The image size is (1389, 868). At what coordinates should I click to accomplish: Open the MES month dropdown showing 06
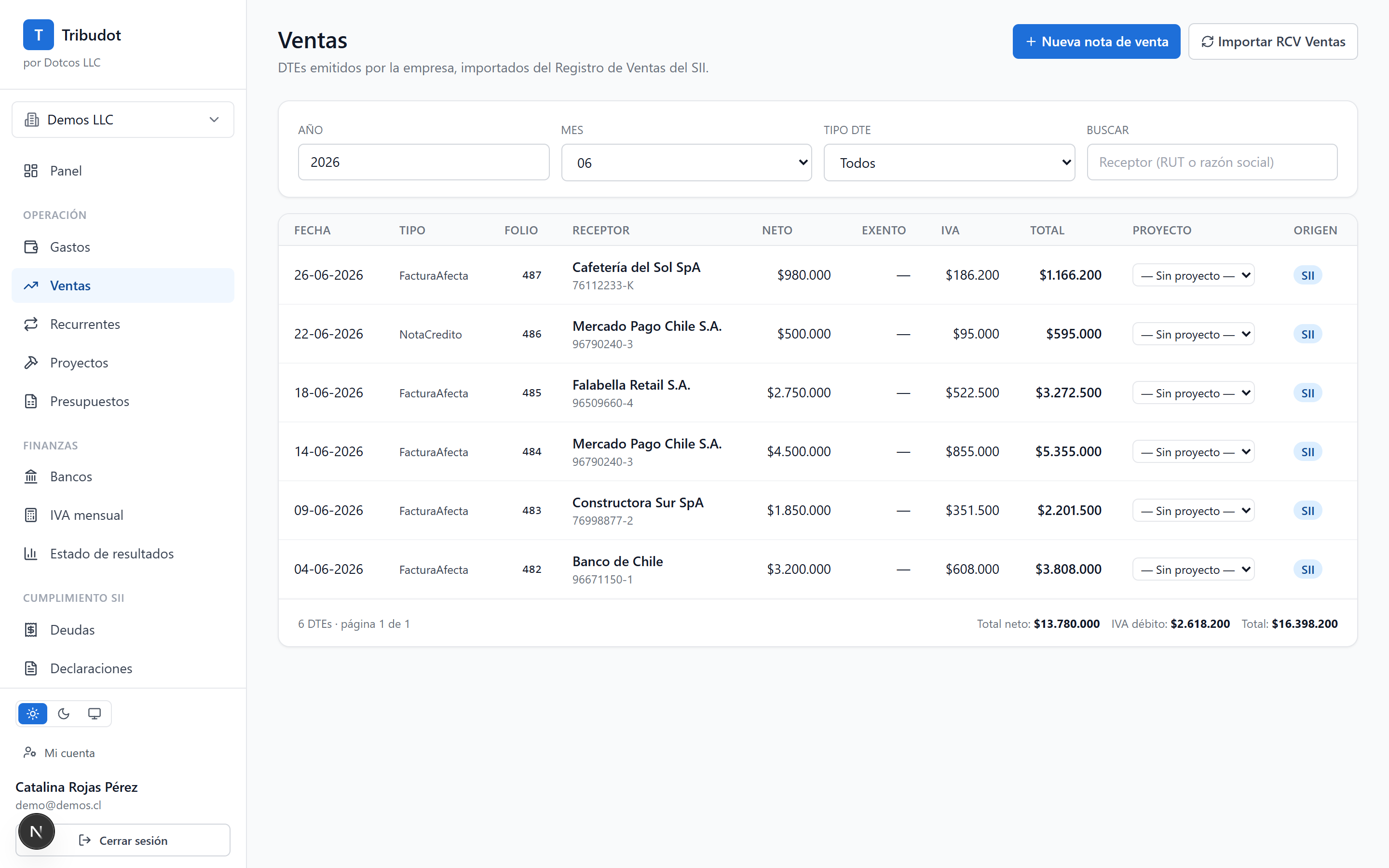(x=686, y=163)
